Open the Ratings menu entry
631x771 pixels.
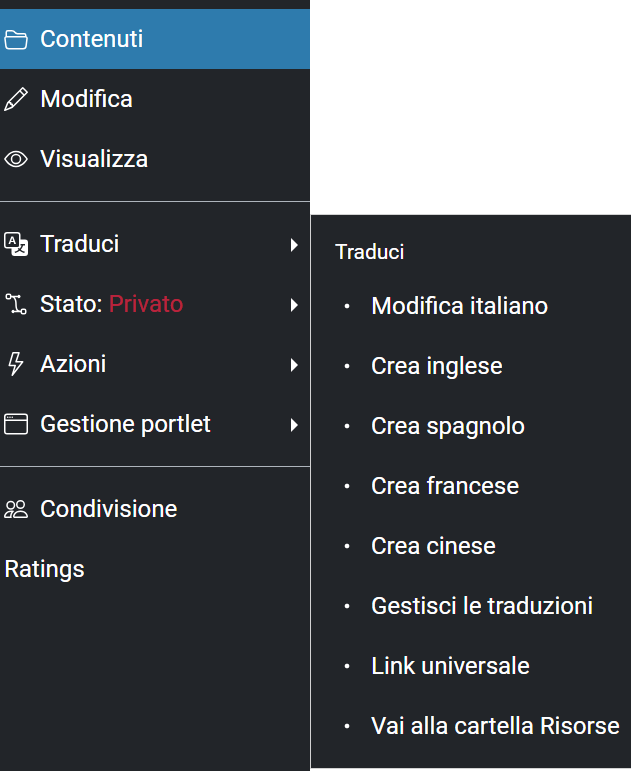coord(45,569)
